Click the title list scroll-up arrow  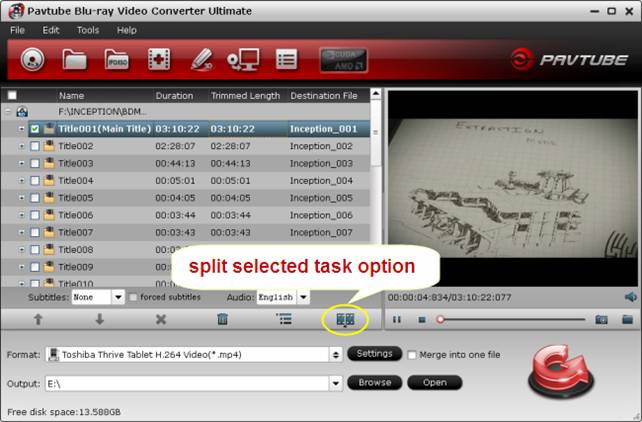point(375,94)
